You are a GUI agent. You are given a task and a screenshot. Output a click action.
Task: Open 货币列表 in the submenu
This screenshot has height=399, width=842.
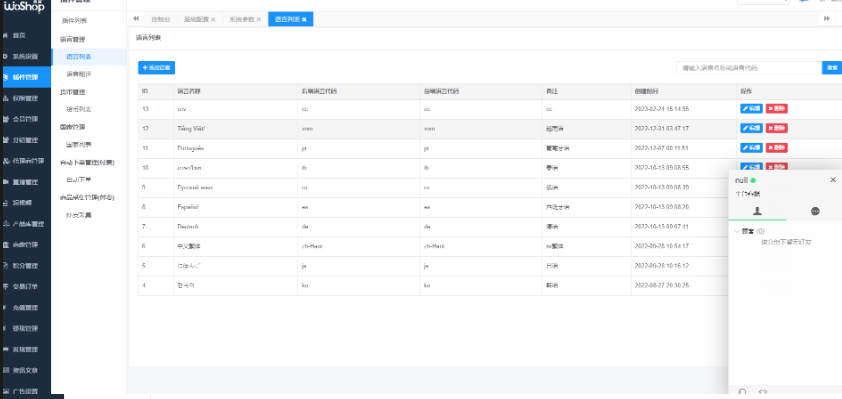(x=78, y=109)
